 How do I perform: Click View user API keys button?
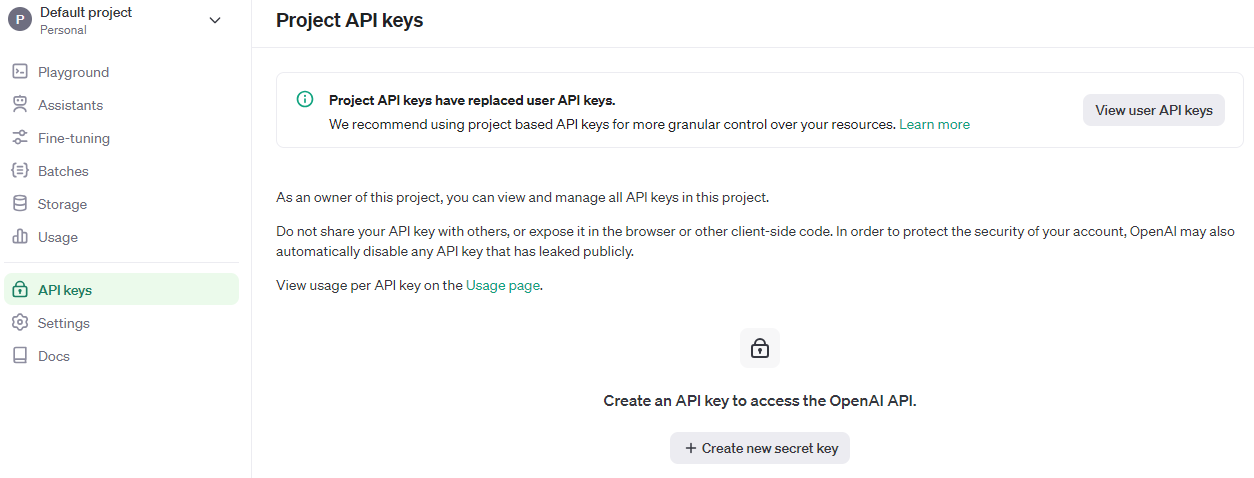[x=1154, y=110]
